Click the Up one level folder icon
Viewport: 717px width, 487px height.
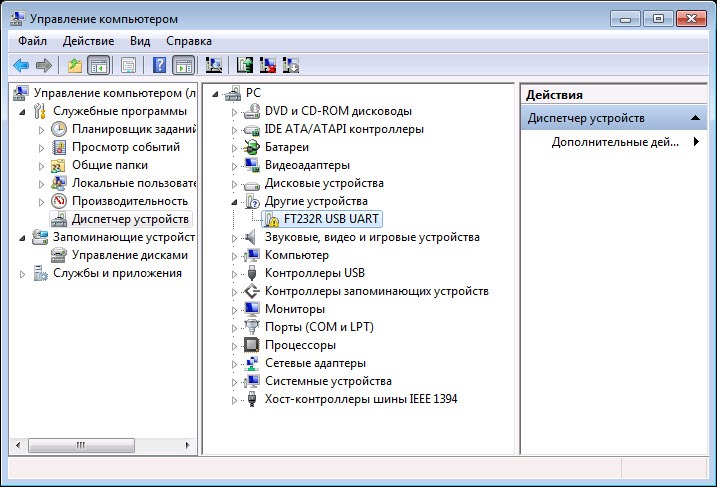pyautogui.click(x=75, y=65)
